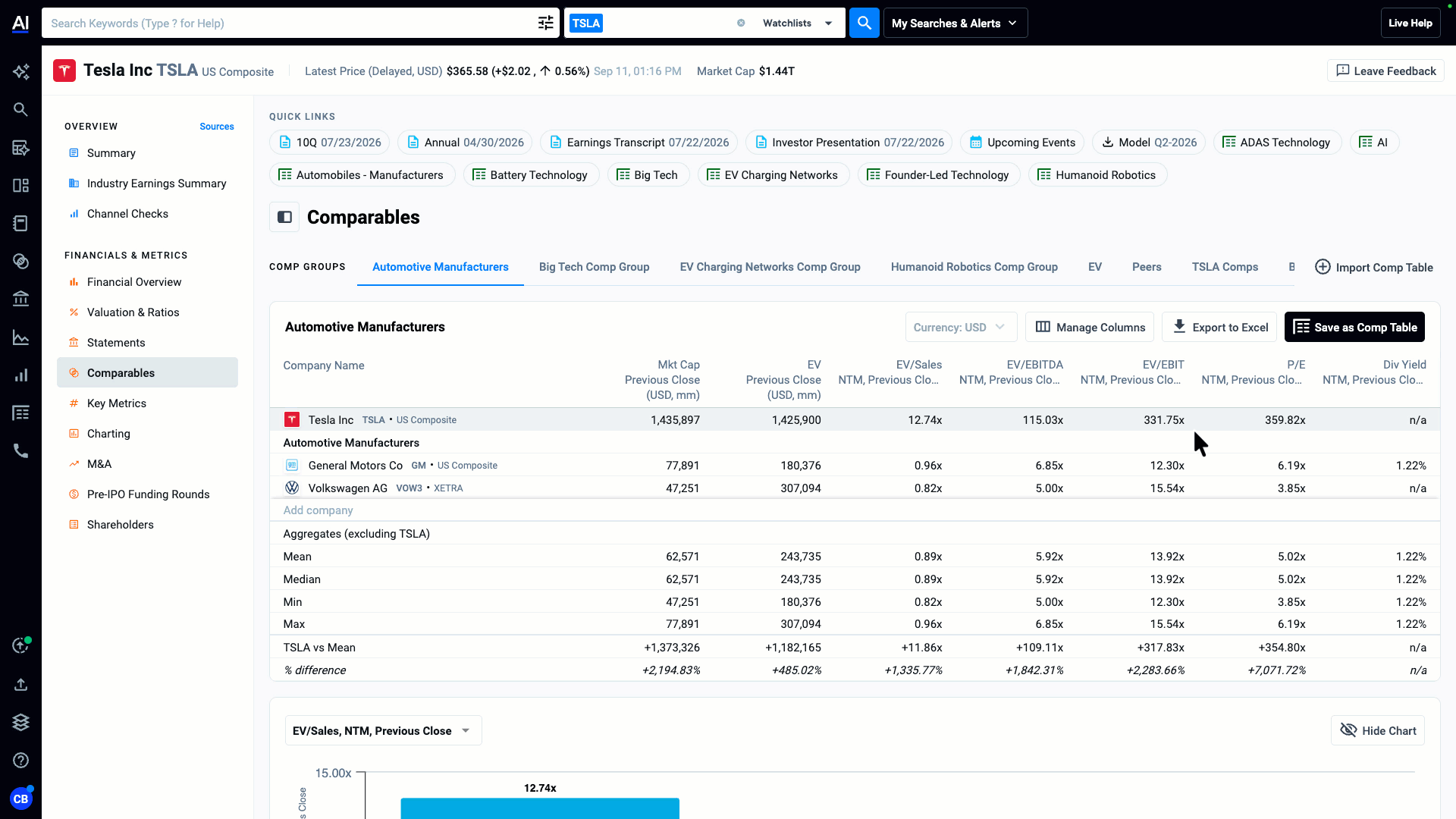Image resolution: width=1456 pixels, height=819 pixels.
Task: Open the bar chart icon in left sidebar
Action: point(20,375)
